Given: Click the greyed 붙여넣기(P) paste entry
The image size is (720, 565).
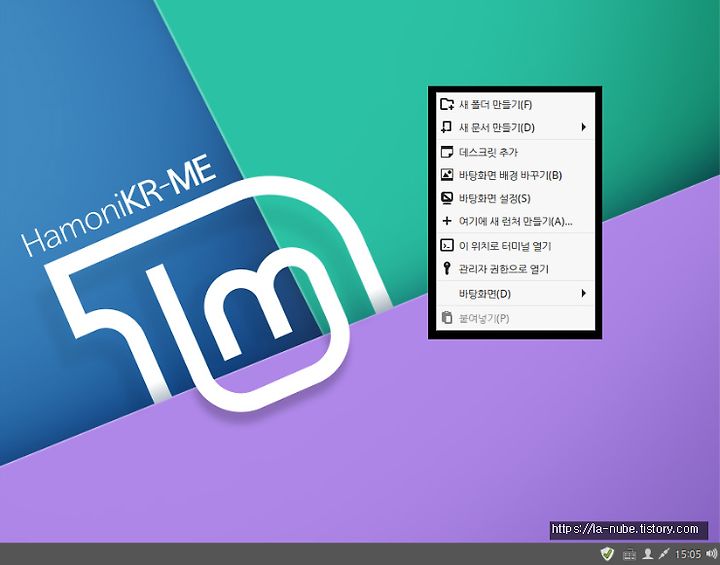Looking at the screenshot, I should tap(515, 318).
